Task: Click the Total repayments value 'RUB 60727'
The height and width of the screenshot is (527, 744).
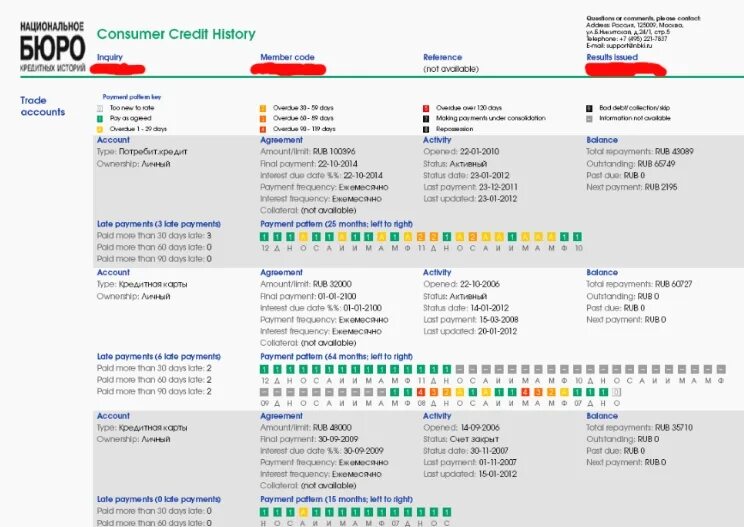Action: 674,284
